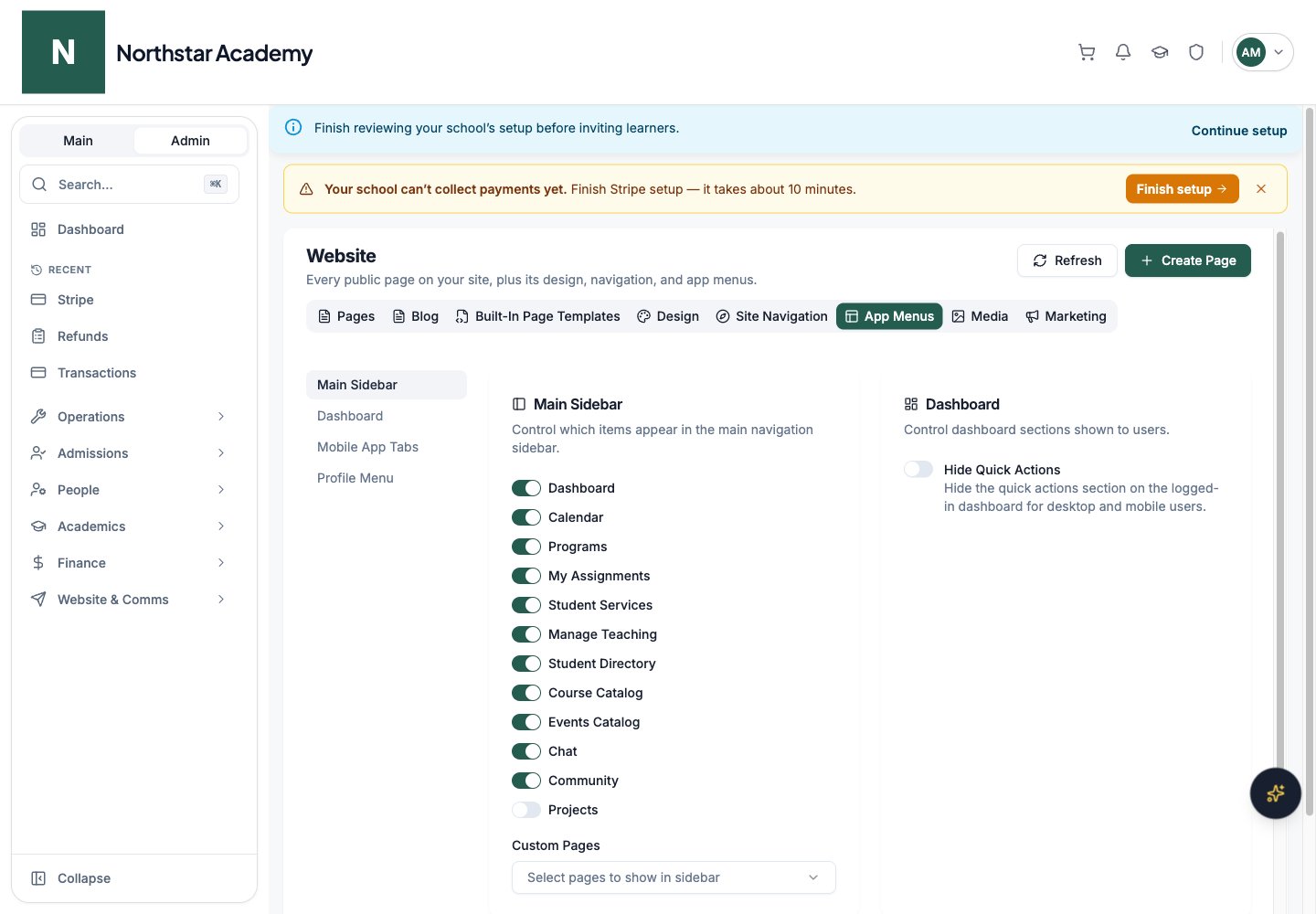Switch to the Site Navigation tab

(x=772, y=316)
